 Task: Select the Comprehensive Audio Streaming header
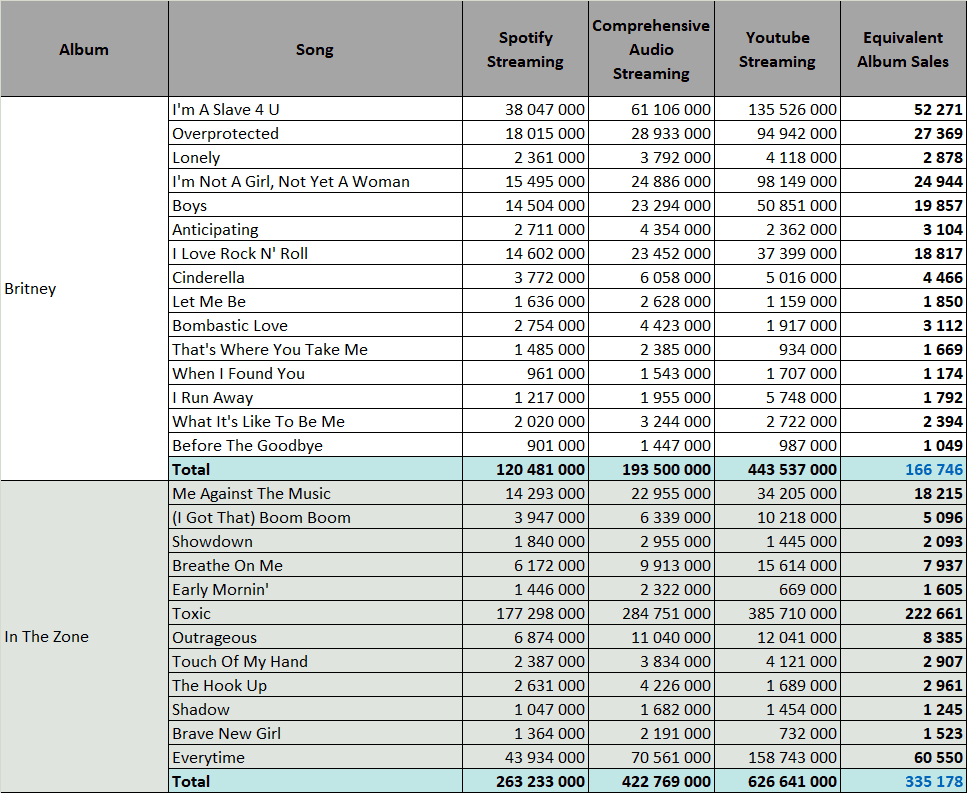click(x=651, y=49)
